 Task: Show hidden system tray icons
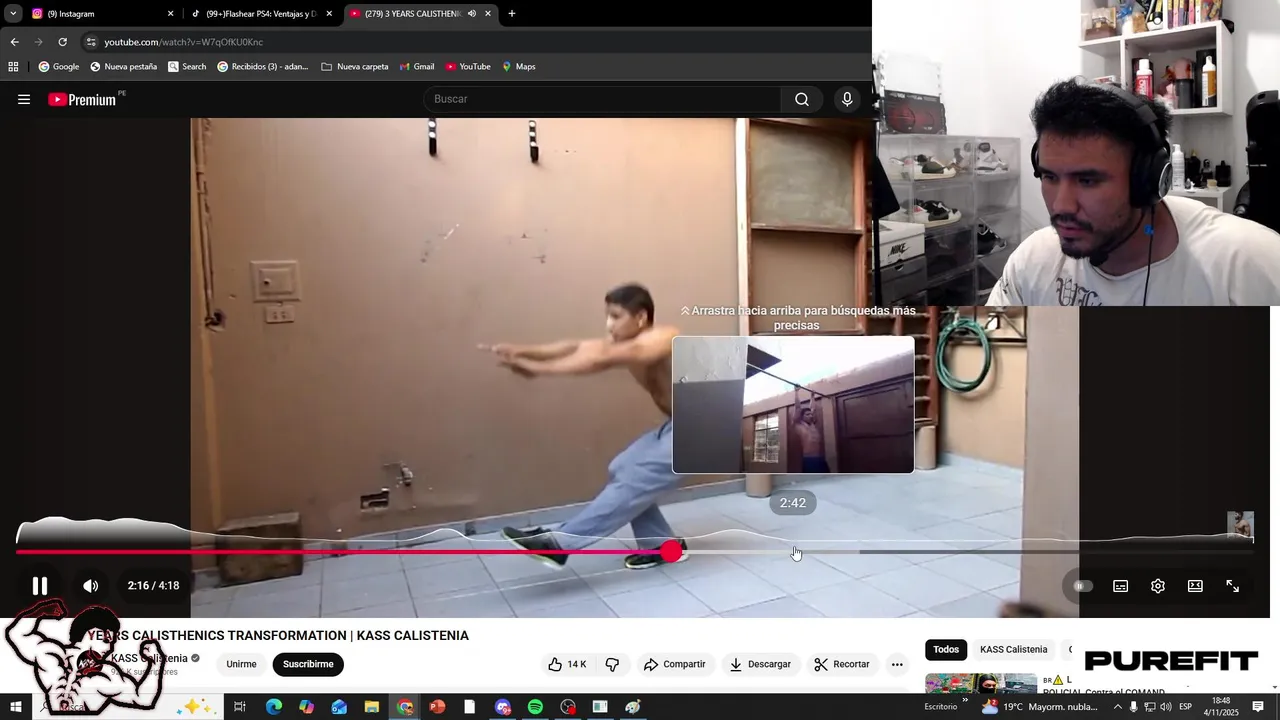[x=1118, y=707]
